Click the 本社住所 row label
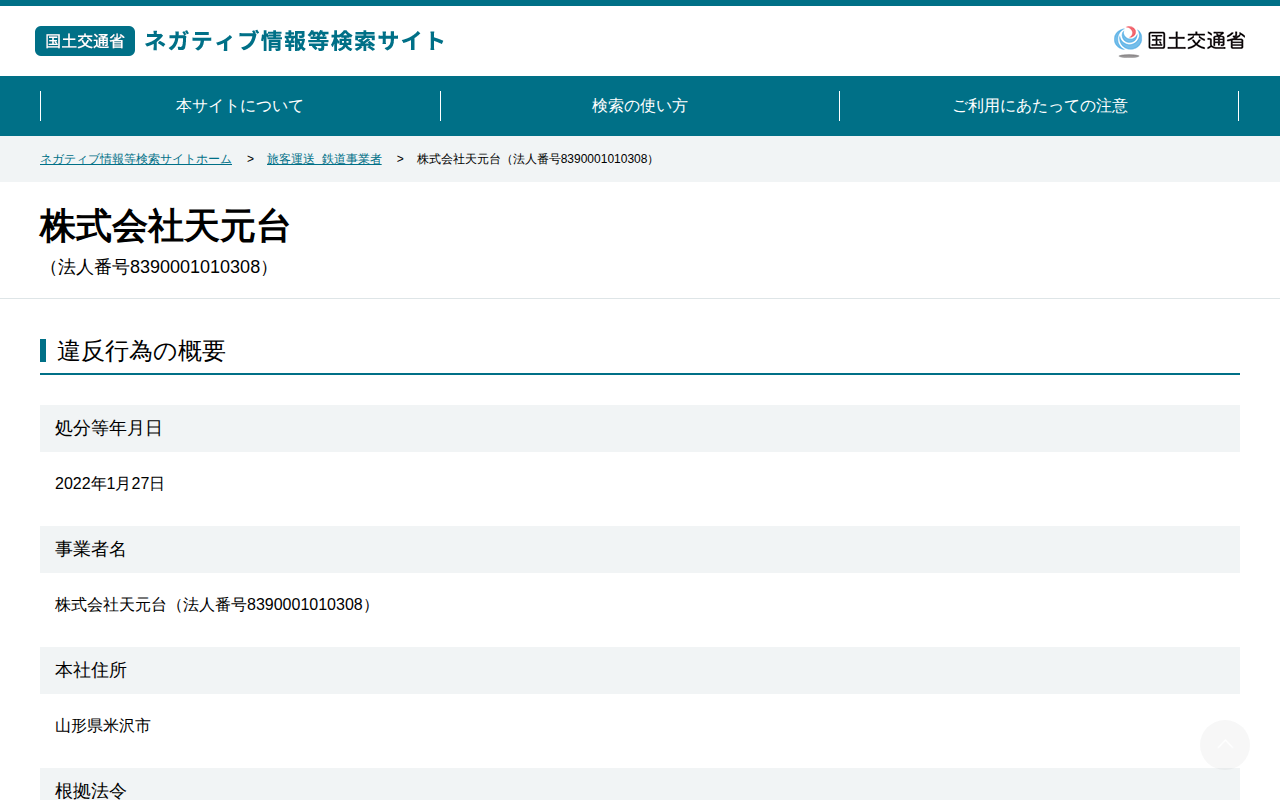The image size is (1280, 800). tap(640, 670)
